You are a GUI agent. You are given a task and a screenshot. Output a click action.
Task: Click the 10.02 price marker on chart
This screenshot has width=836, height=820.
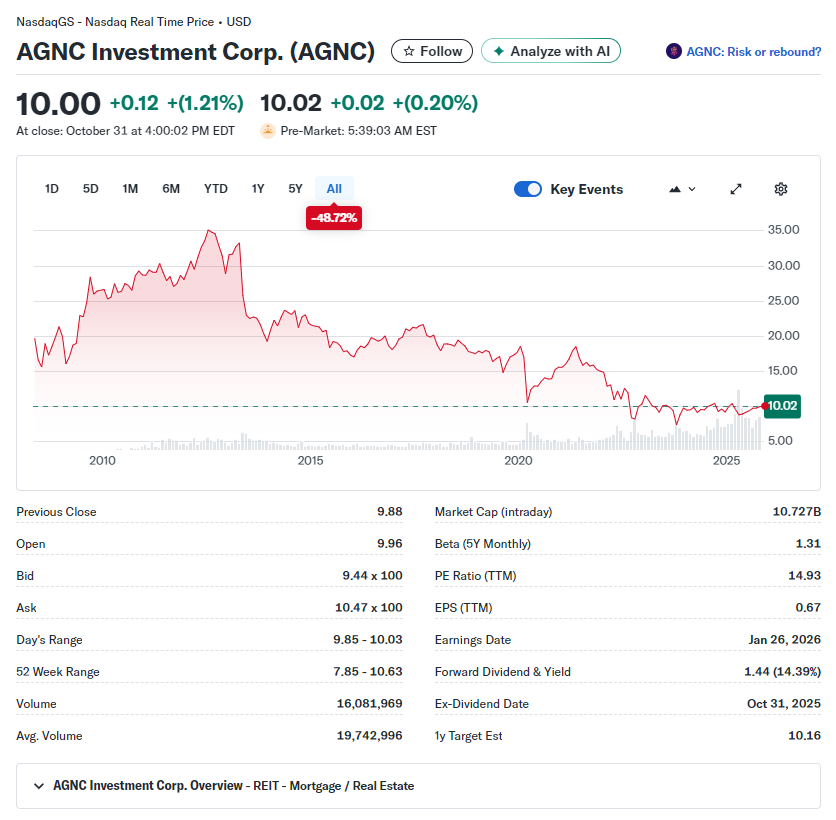(782, 406)
